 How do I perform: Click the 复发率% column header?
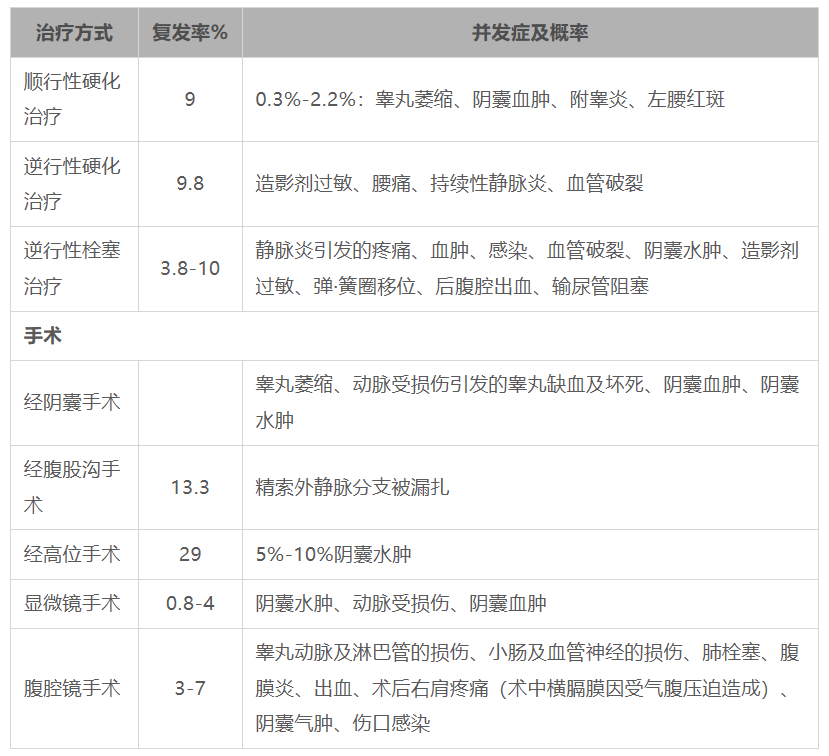coord(190,33)
